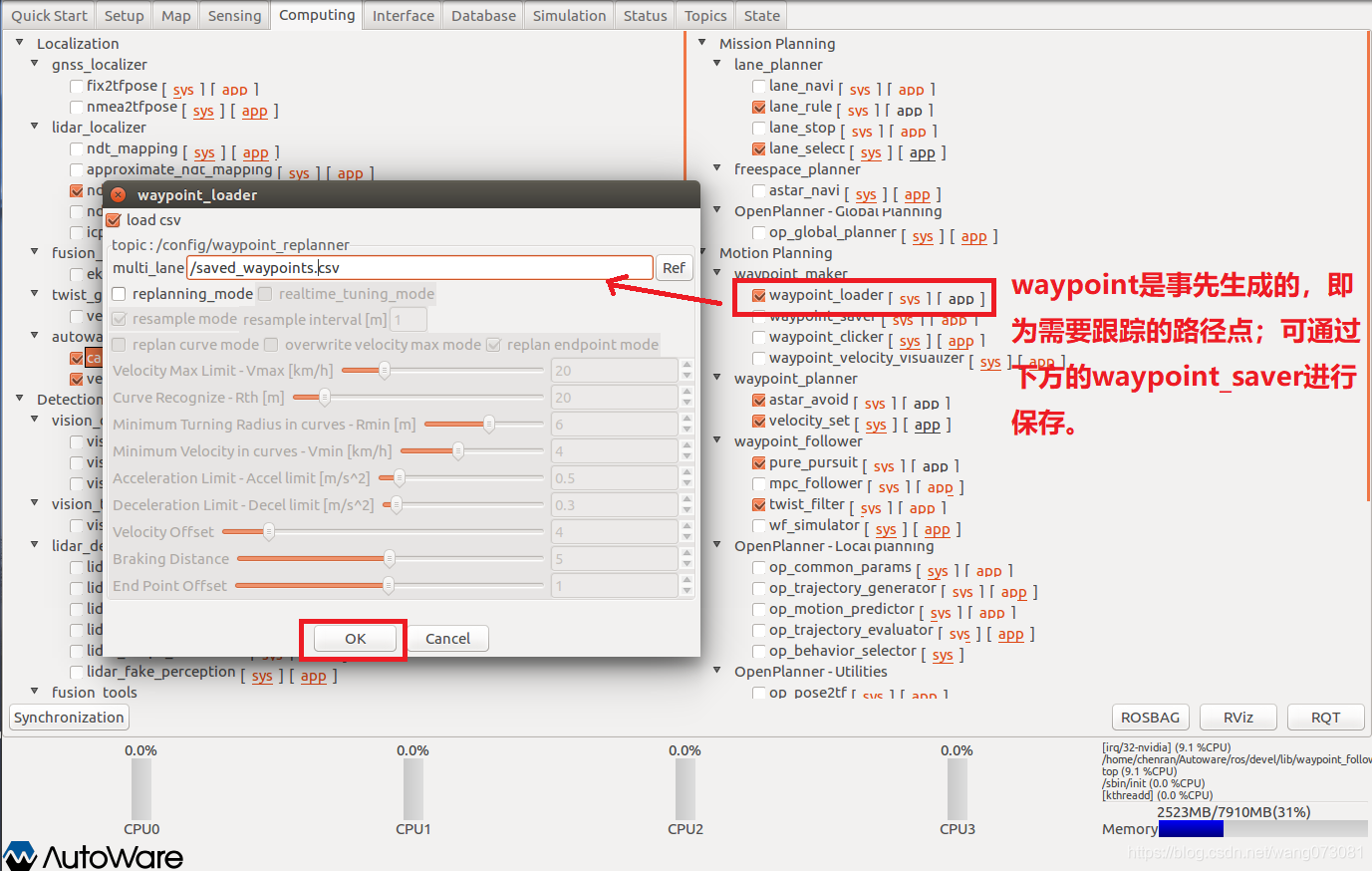The image size is (1372, 871).
Task: Go to the Interface tab
Action: (x=404, y=16)
